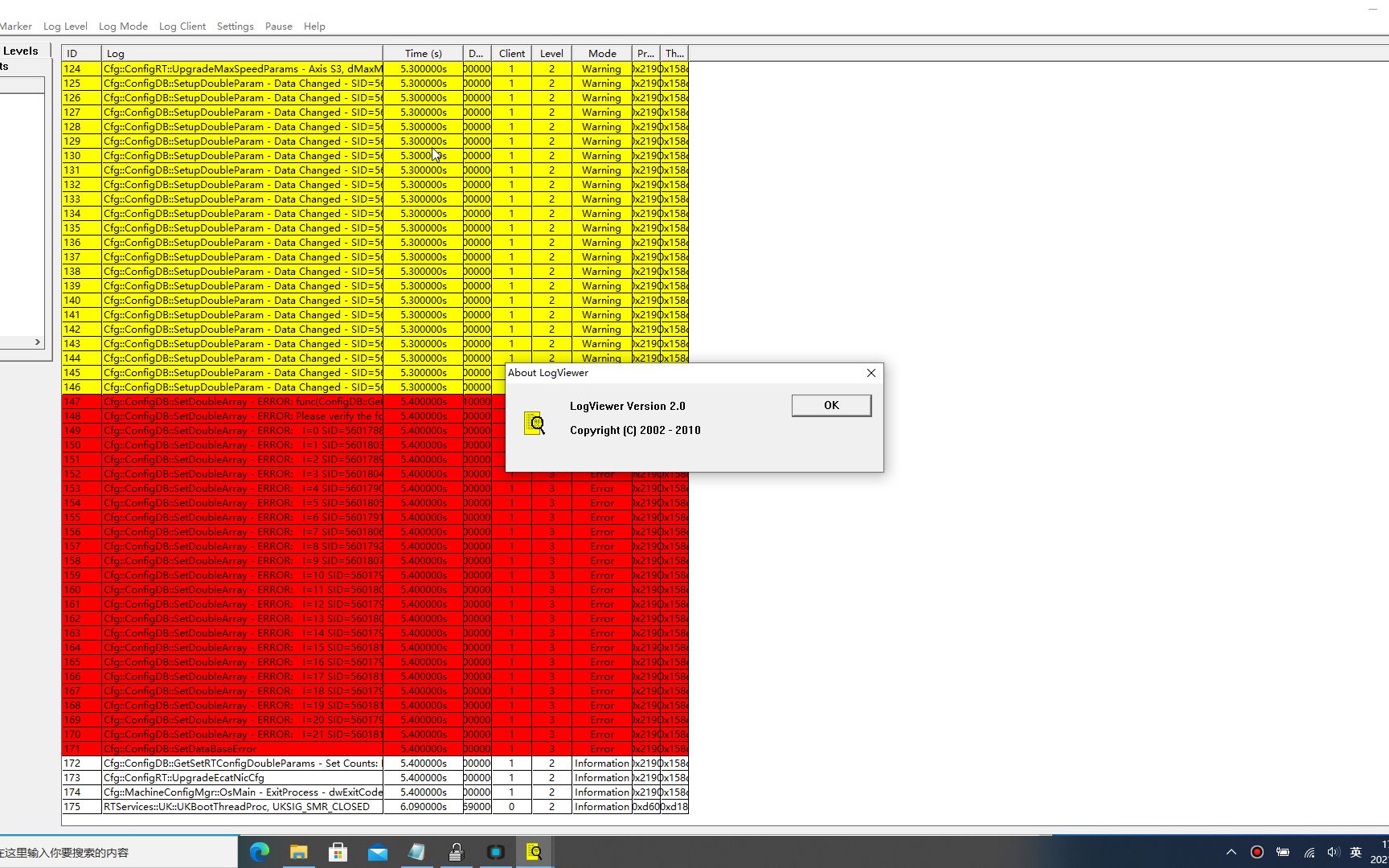Select row 174 MachineConfigMgr OsMain ExitProcess
The width and height of the screenshot is (1389, 868).
click(x=375, y=792)
